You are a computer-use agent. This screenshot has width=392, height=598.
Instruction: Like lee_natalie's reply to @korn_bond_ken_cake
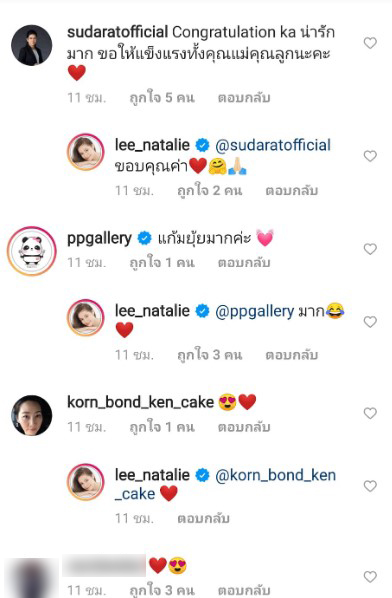coord(370,486)
